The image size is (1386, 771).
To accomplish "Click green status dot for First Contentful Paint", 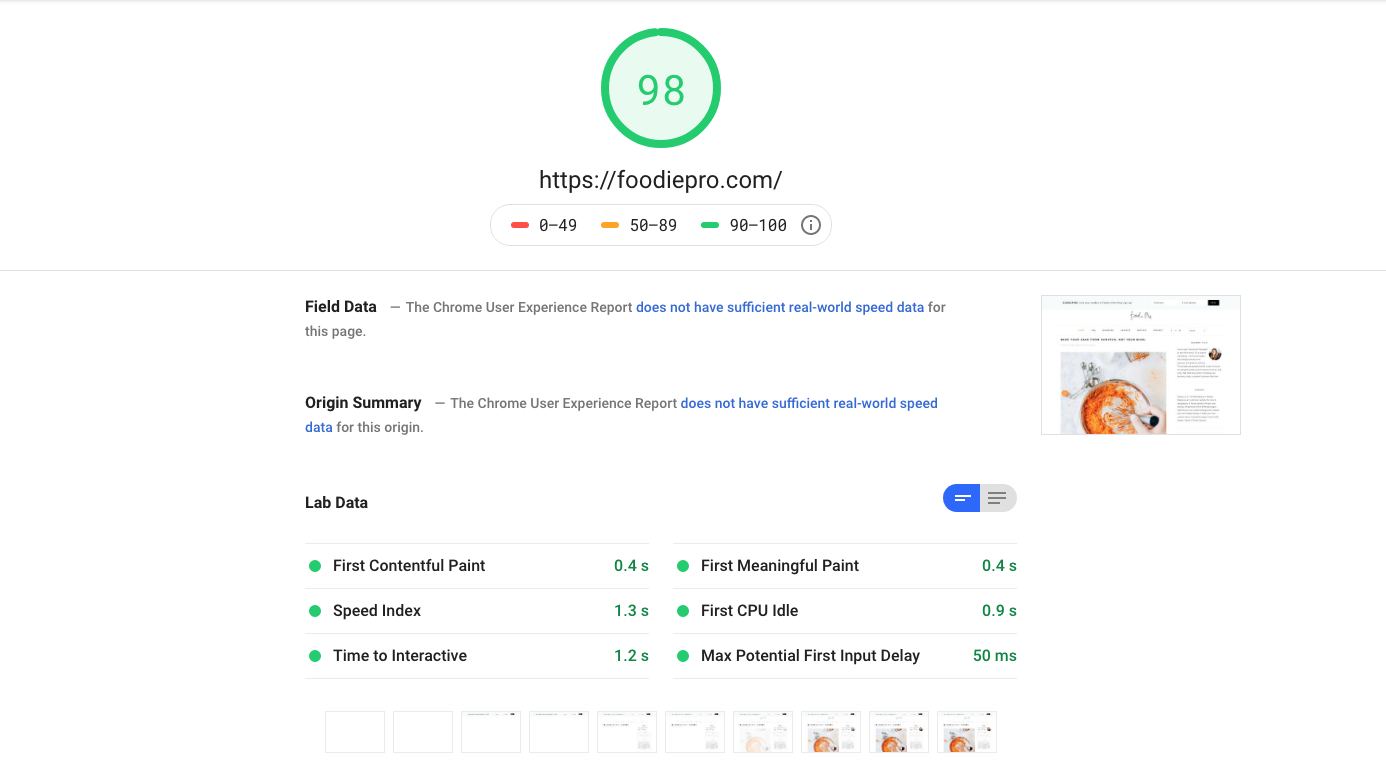I will pos(315,566).
